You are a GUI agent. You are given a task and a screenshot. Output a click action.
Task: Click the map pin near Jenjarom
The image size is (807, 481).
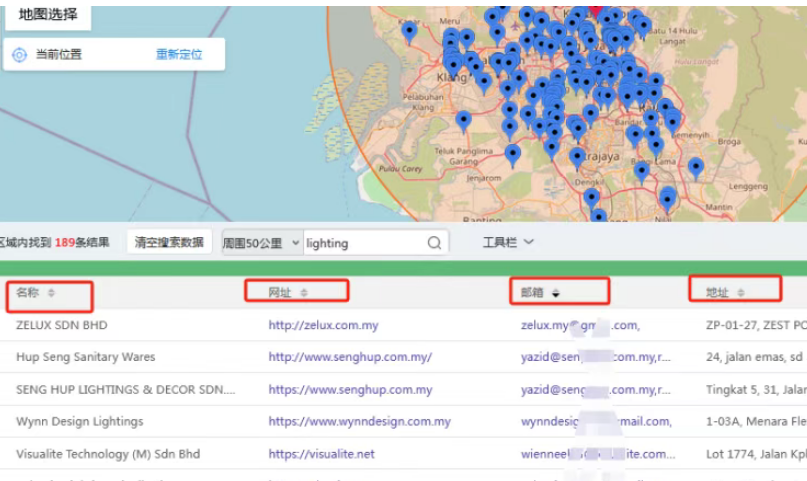512,153
